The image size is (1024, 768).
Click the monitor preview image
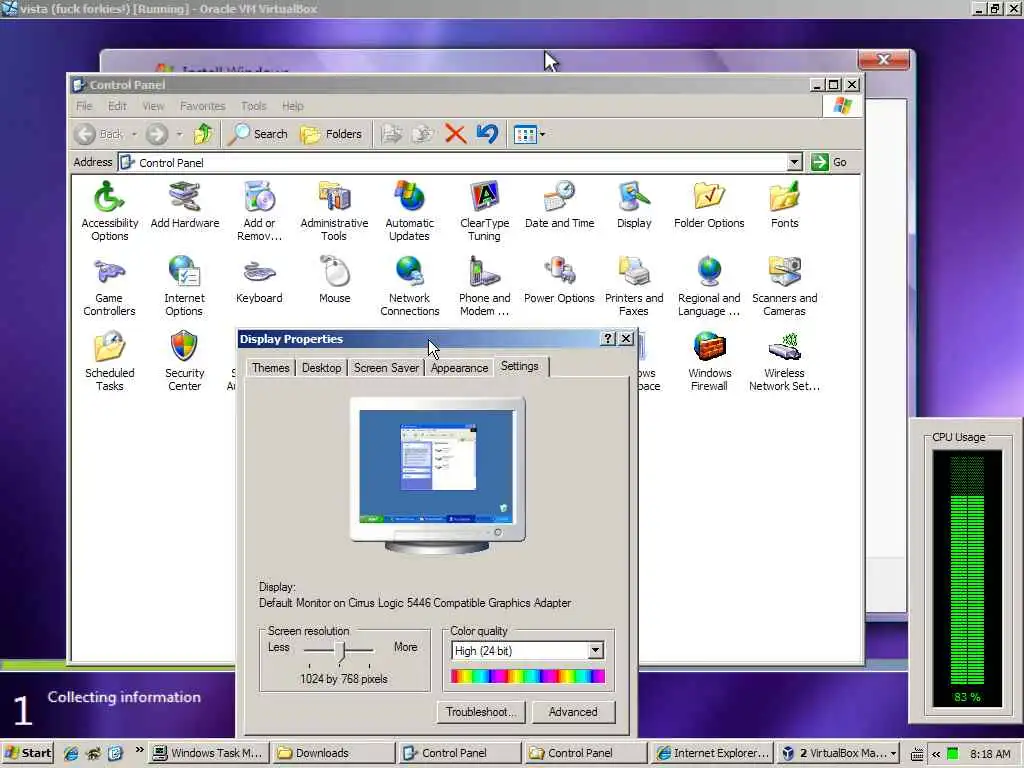tap(437, 474)
